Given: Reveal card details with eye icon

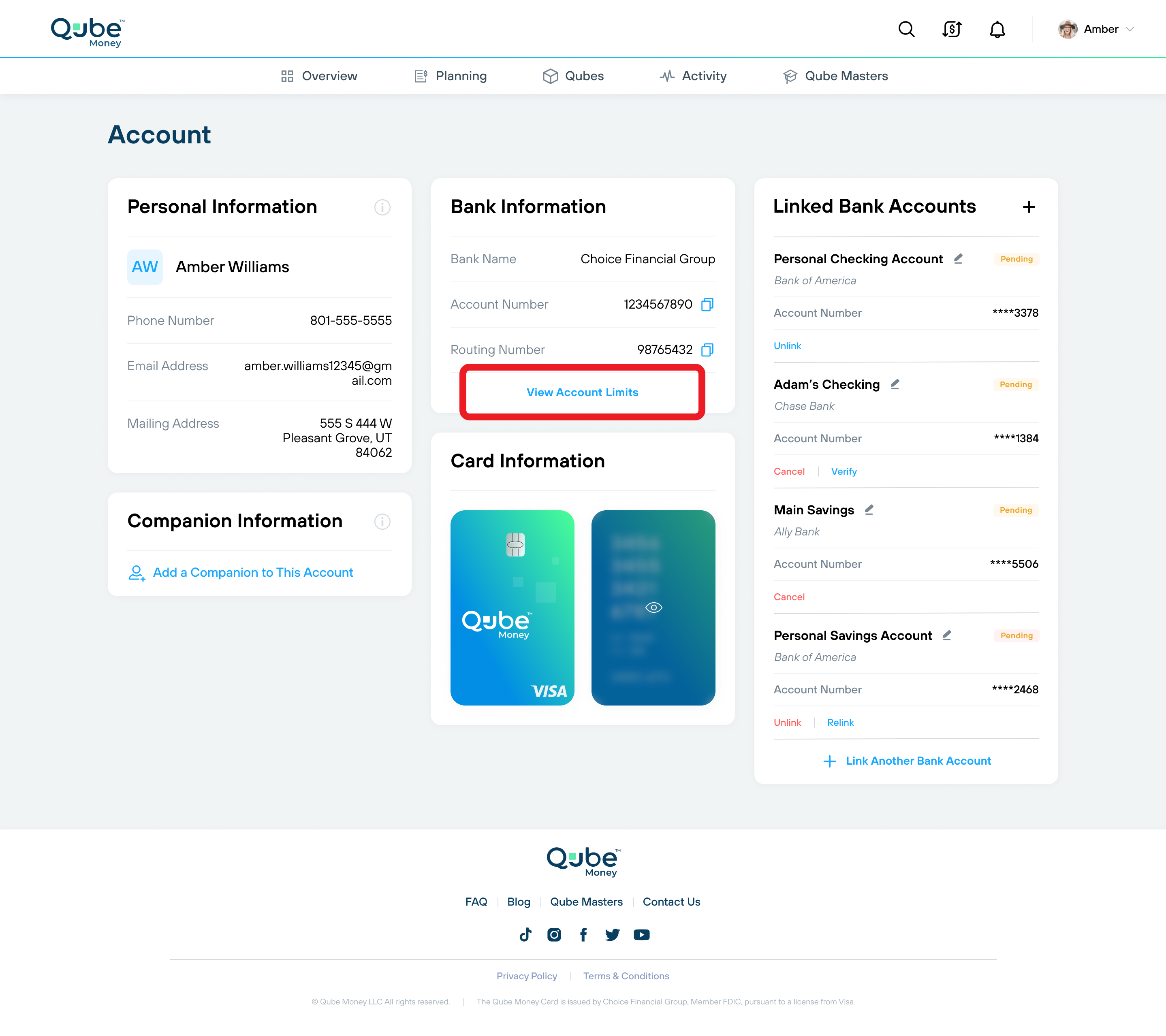Looking at the screenshot, I should click(654, 607).
